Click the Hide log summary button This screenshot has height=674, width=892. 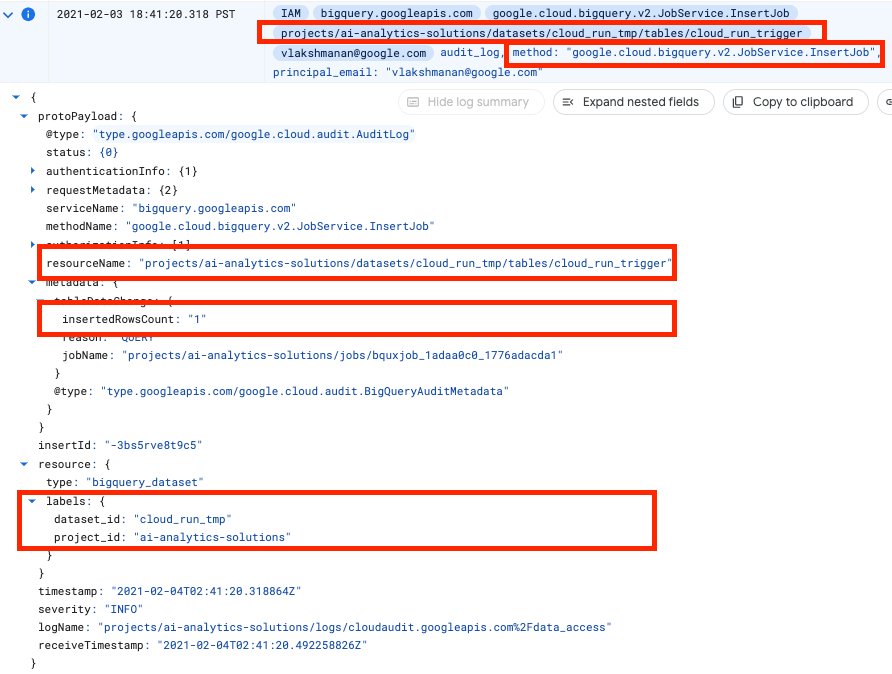point(471,102)
